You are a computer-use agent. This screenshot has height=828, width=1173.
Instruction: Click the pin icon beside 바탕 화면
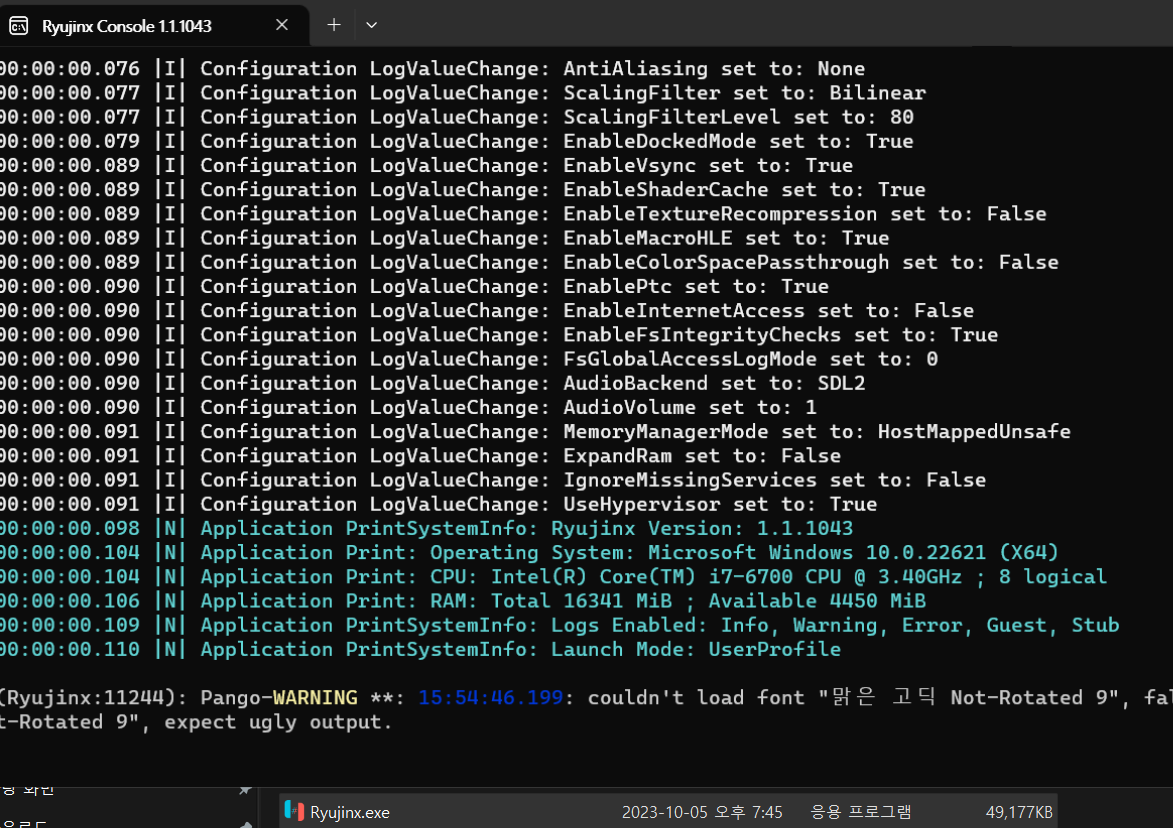[245, 790]
